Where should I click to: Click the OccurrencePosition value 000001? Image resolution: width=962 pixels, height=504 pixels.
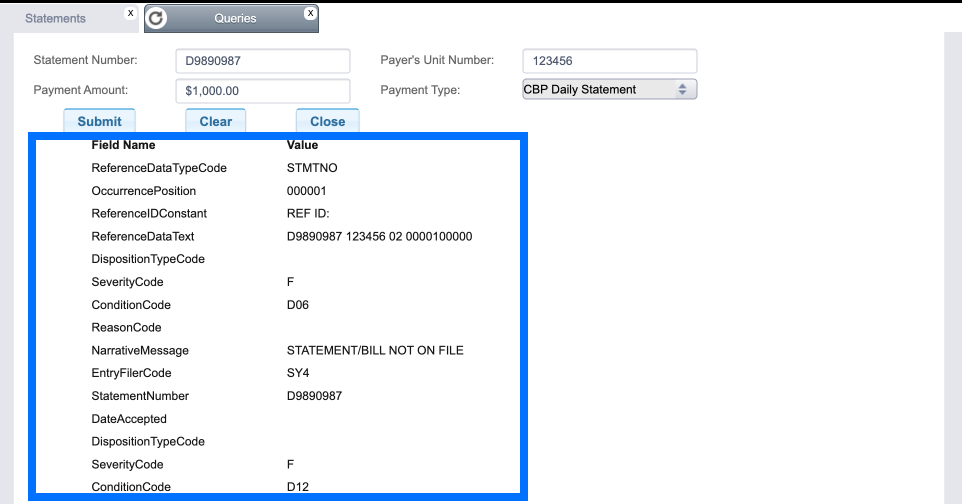tap(306, 191)
